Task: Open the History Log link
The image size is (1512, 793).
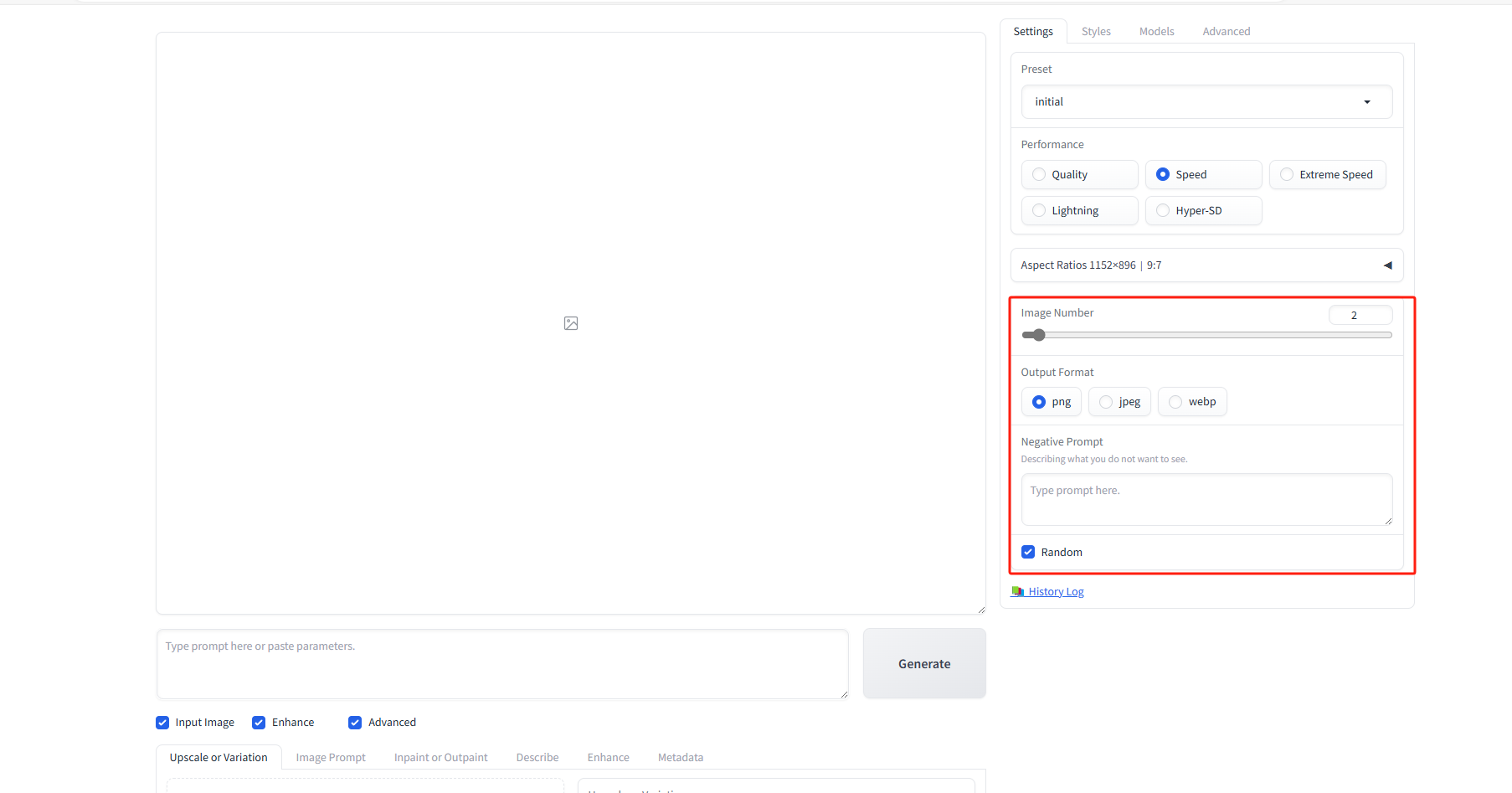Action: coord(1055,592)
